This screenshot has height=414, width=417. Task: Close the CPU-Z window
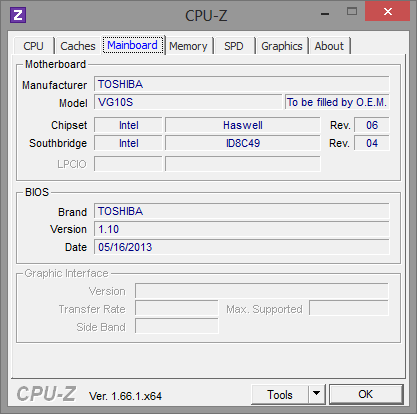(387, 12)
